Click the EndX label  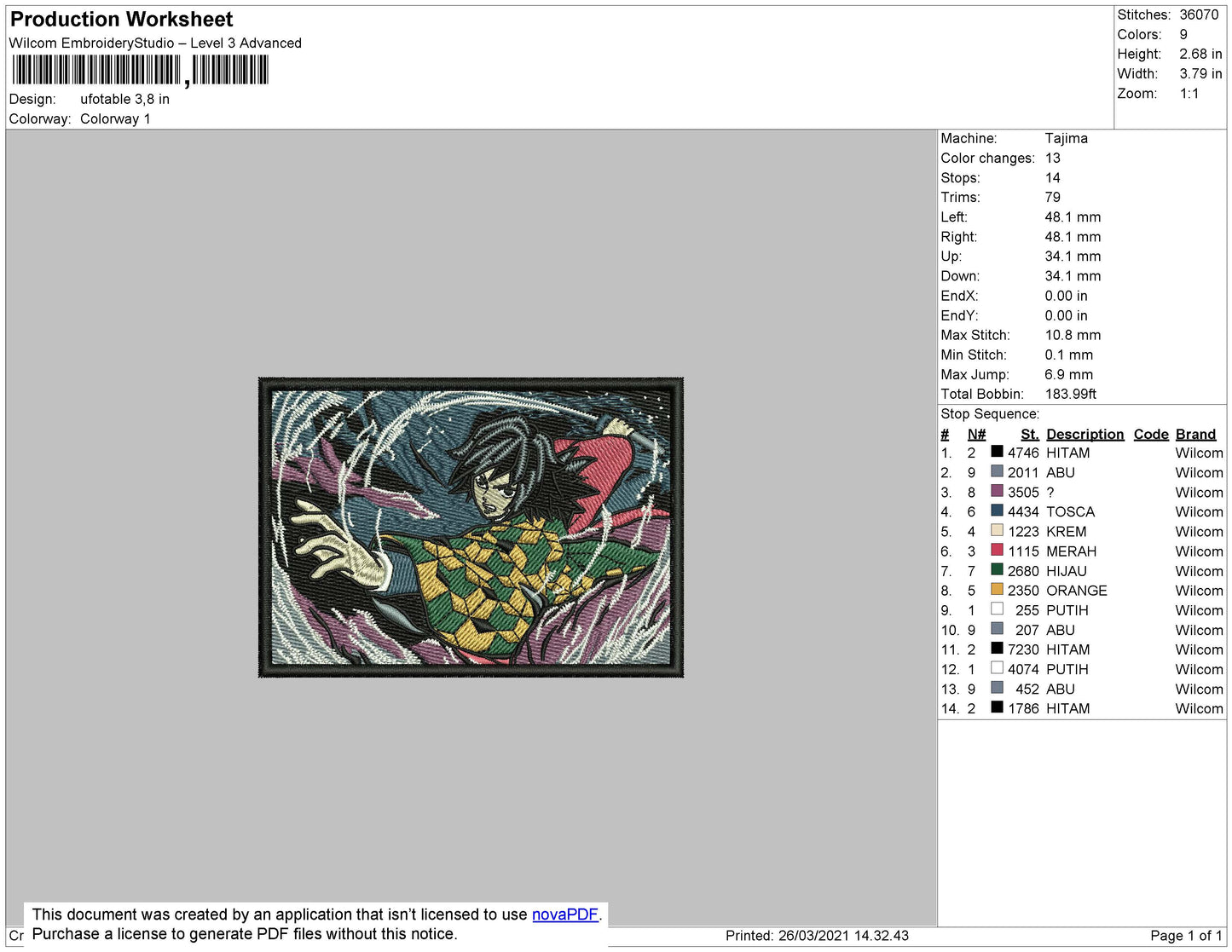[959, 296]
